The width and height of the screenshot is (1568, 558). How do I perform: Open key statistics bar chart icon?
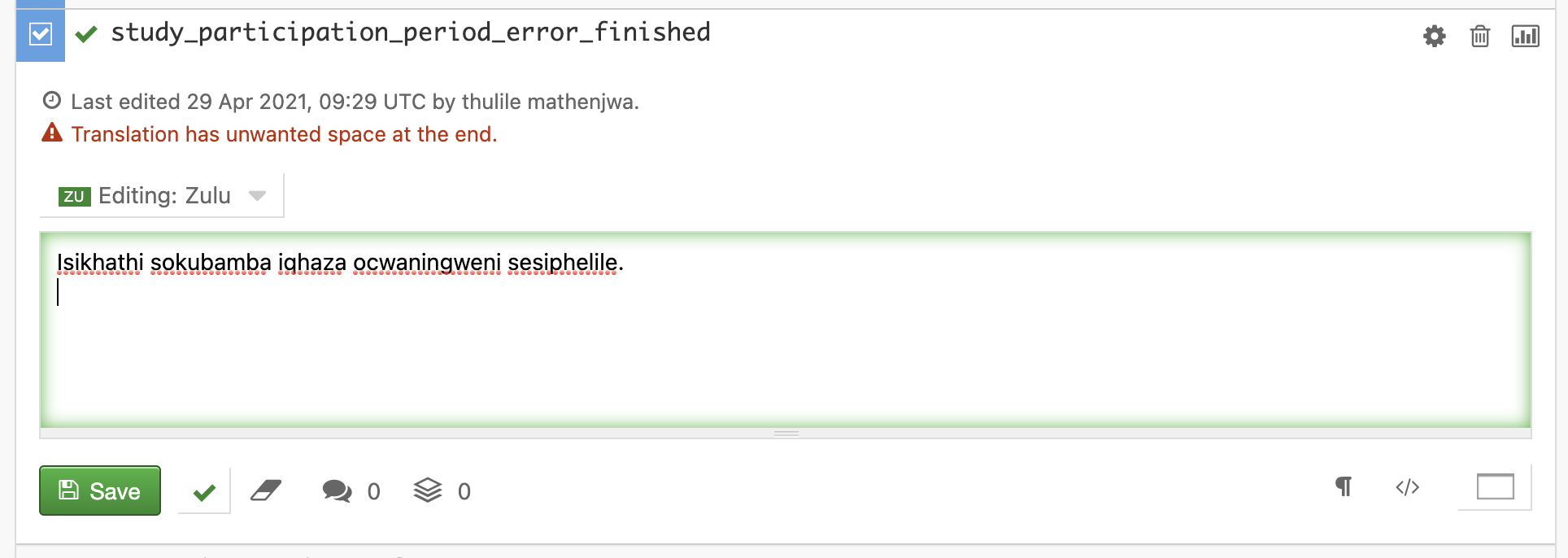click(1525, 36)
